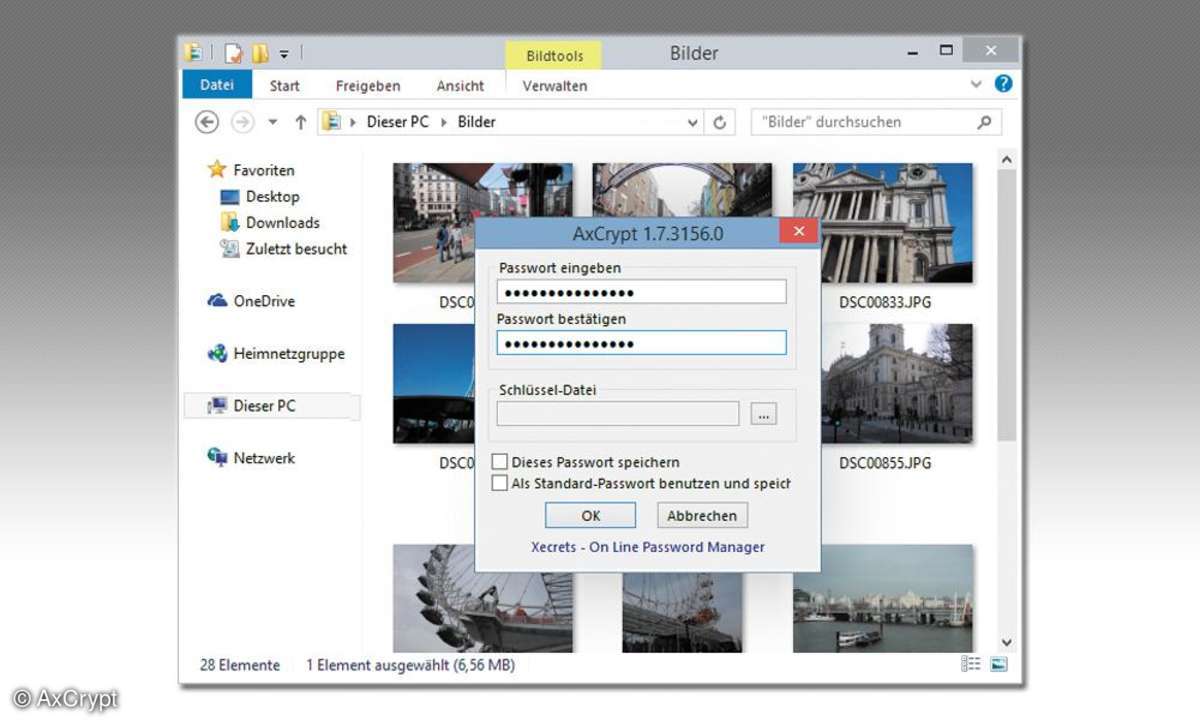Open Desktop in the navigation pane
The image size is (1200, 720).
pos(273,197)
